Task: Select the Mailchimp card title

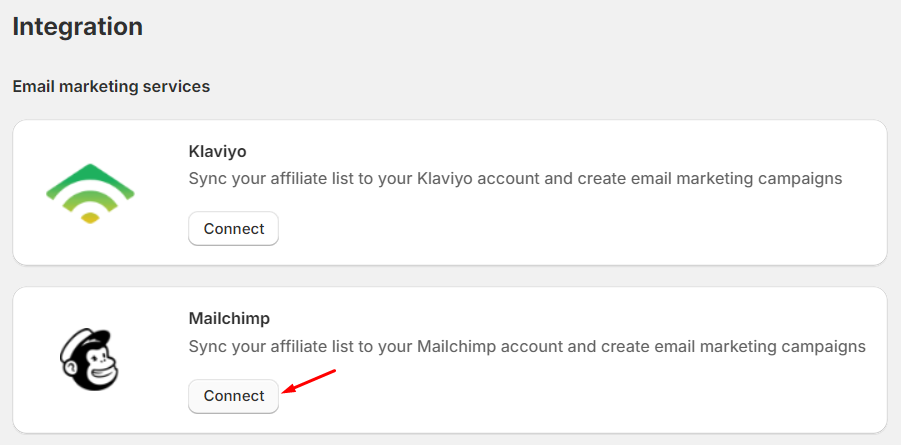Action: click(229, 319)
